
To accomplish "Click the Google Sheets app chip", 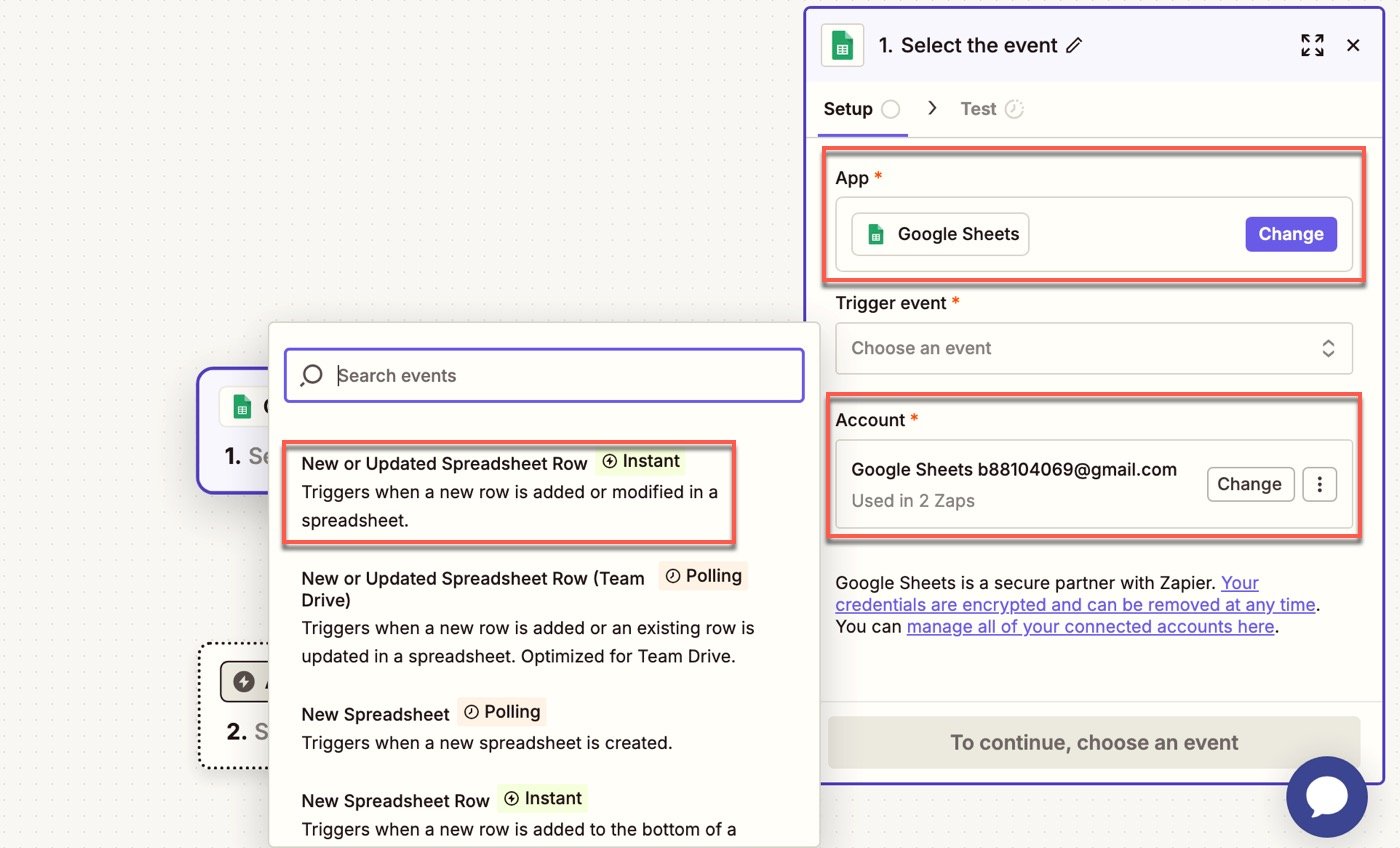I will pos(940,234).
